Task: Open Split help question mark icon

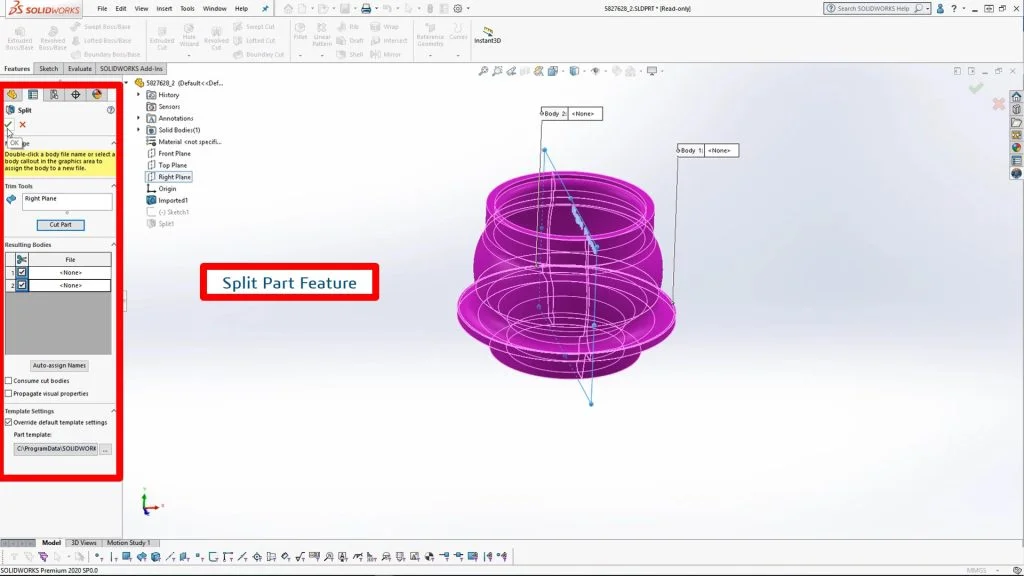Action: pyautogui.click(x=111, y=110)
